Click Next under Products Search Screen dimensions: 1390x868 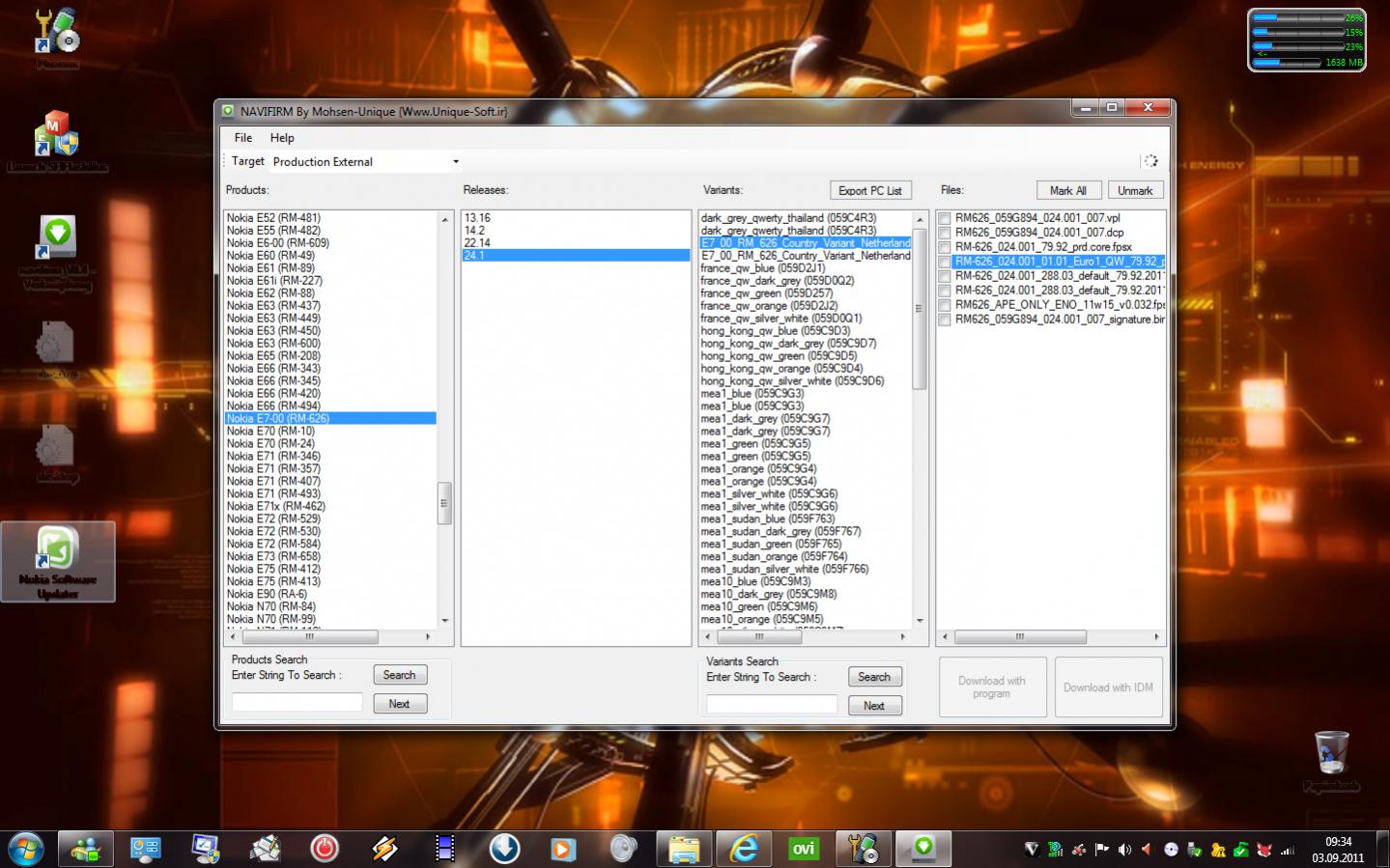pyautogui.click(x=400, y=704)
